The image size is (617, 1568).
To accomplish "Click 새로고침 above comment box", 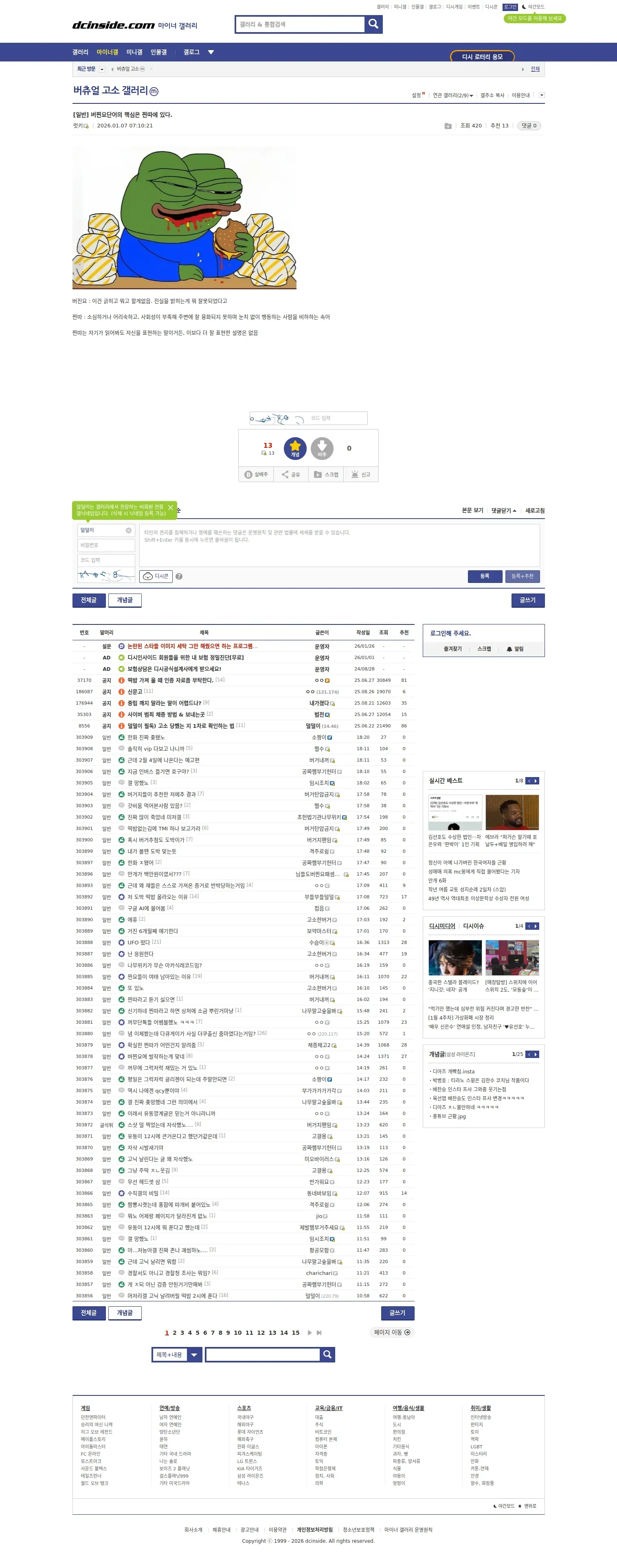I will coord(535,511).
